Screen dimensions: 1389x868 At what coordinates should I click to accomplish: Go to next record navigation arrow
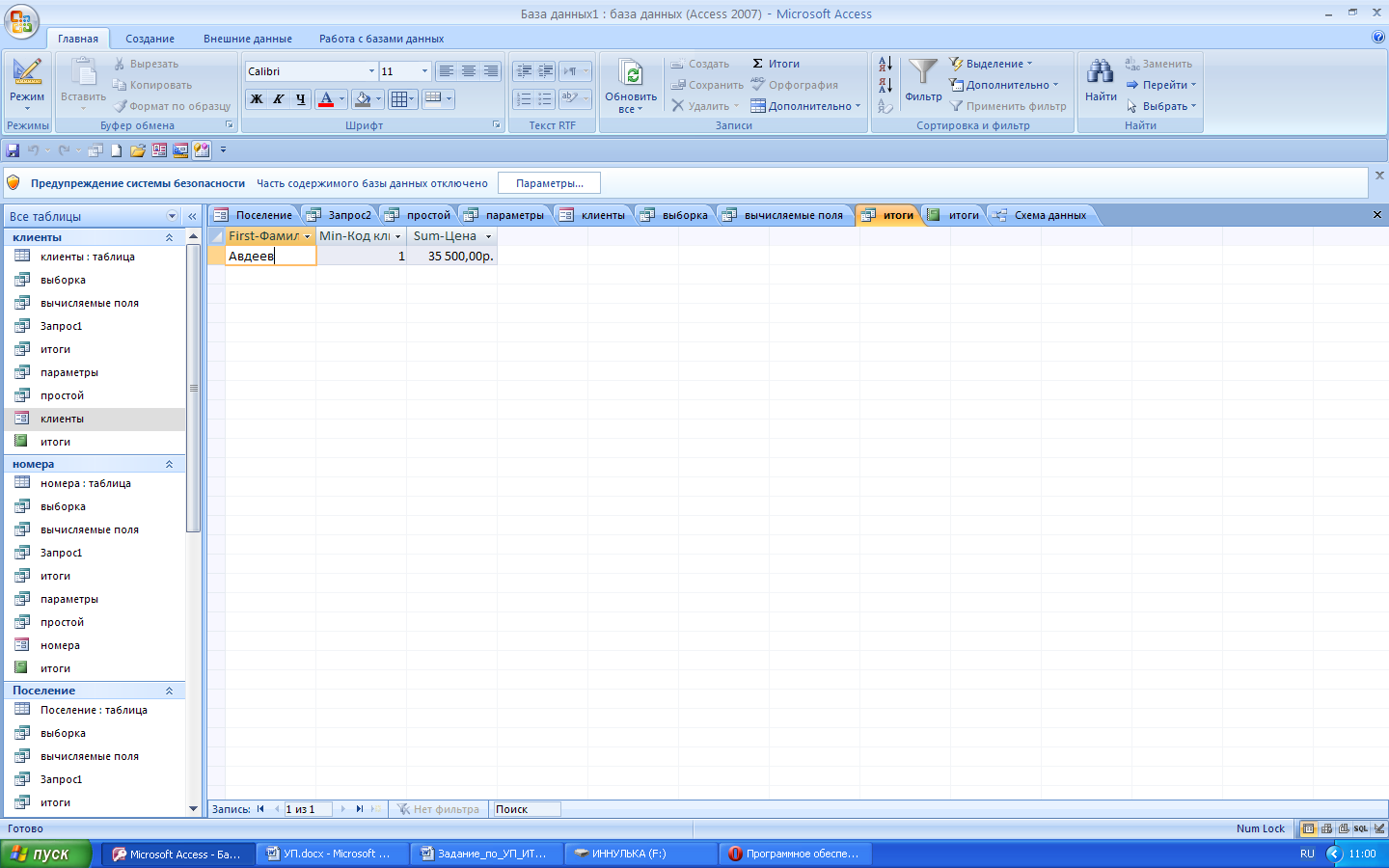pos(342,809)
